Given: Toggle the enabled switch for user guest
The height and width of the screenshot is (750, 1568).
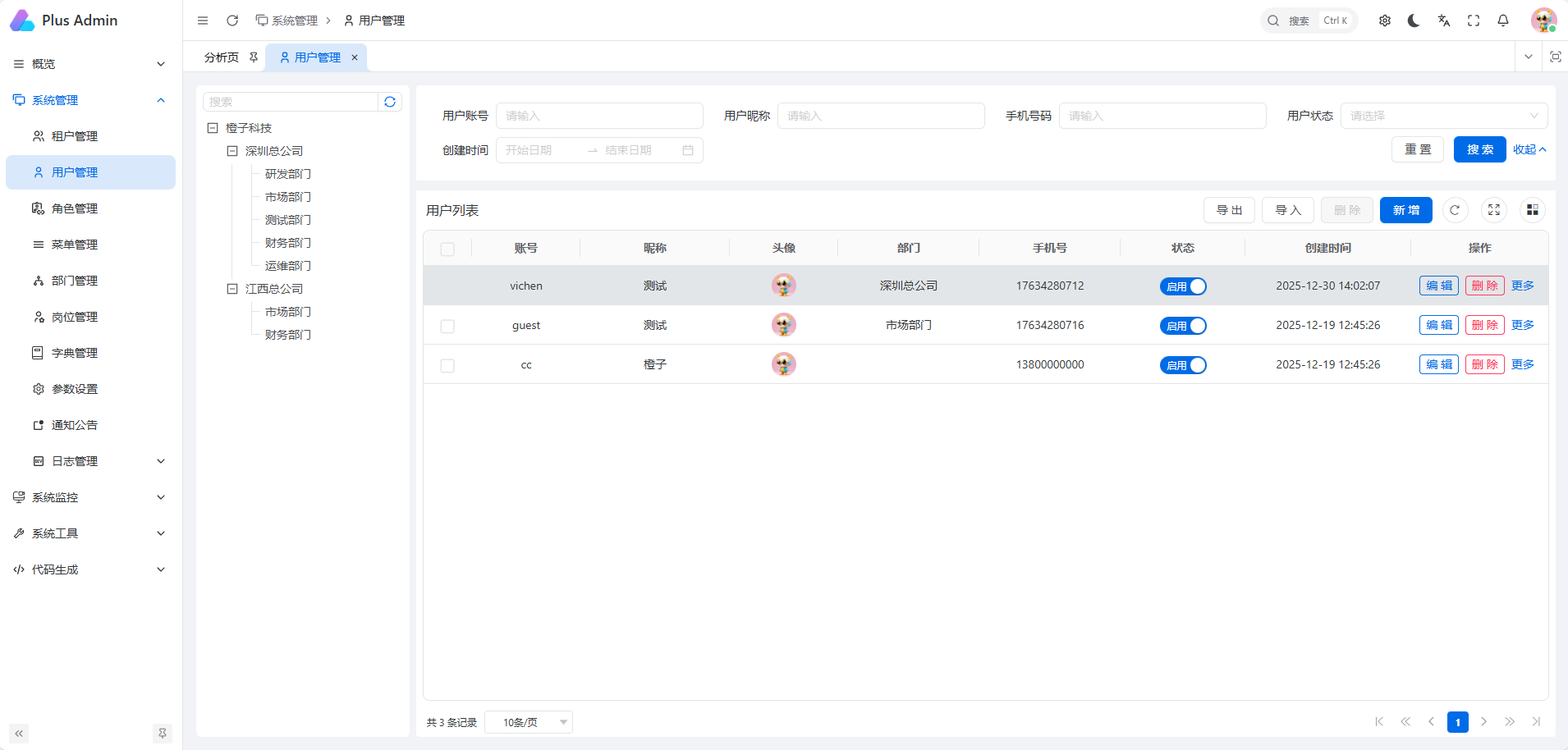Looking at the screenshot, I should [x=1183, y=326].
